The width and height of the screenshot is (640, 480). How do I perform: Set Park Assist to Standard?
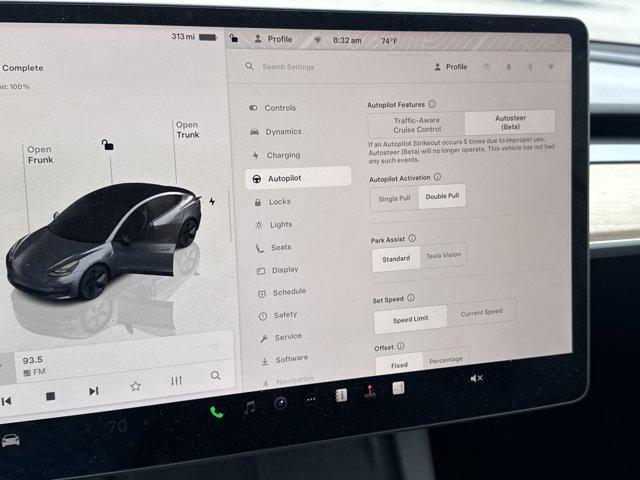click(x=396, y=259)
